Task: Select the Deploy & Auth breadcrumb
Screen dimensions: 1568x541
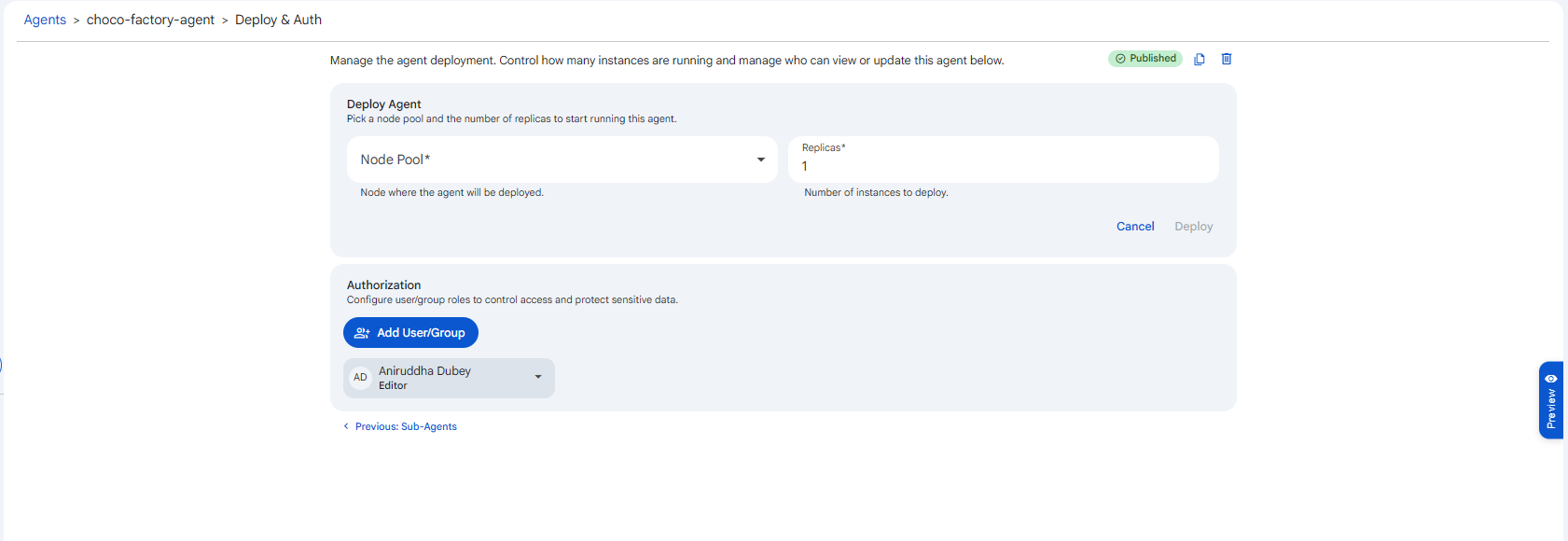Action: pos(278,20)
